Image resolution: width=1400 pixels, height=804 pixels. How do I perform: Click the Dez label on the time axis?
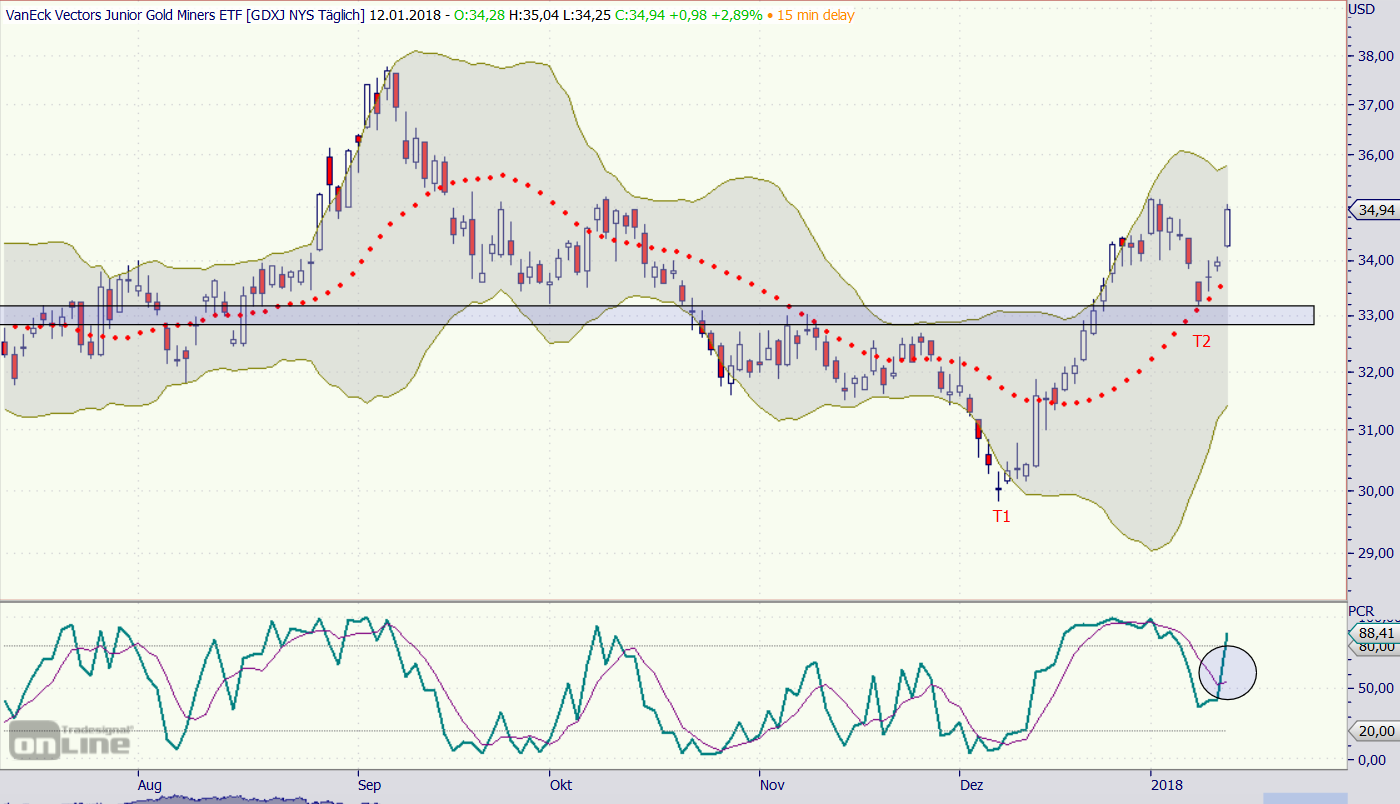click(971, 786)
